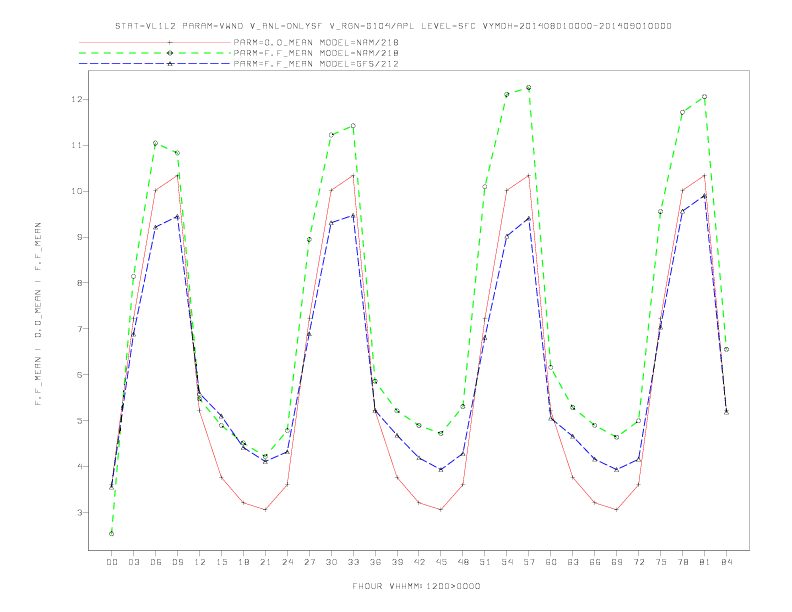This screenshot has width=792, height=612.
Task: Select legend entry PARM=F.F_MEAN MODEL=GFS/212
Action: coord(316,64)
